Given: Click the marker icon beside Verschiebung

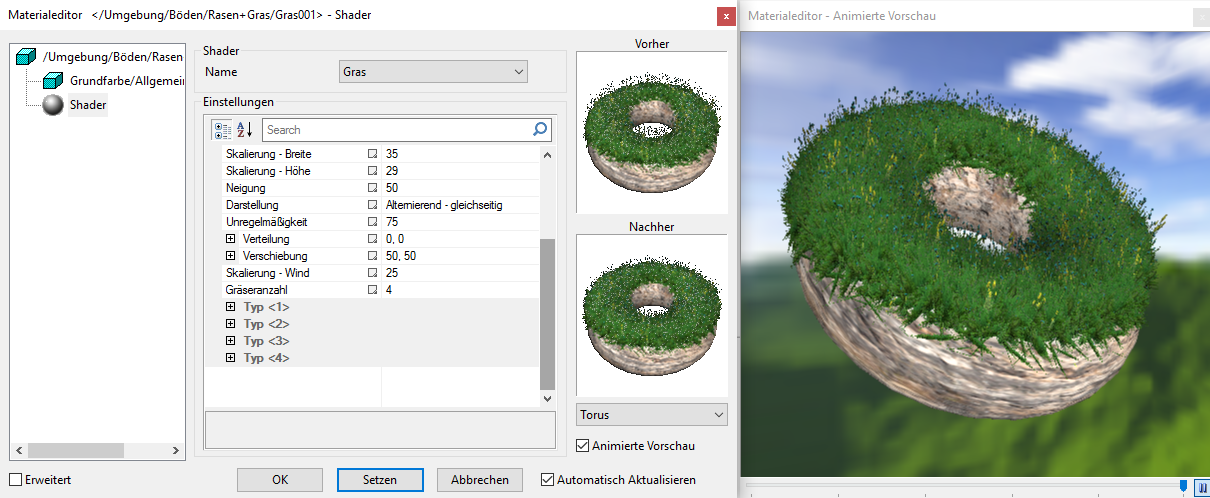Looking at the screenshot, I should pyautogui.click(x=373, y=256).
